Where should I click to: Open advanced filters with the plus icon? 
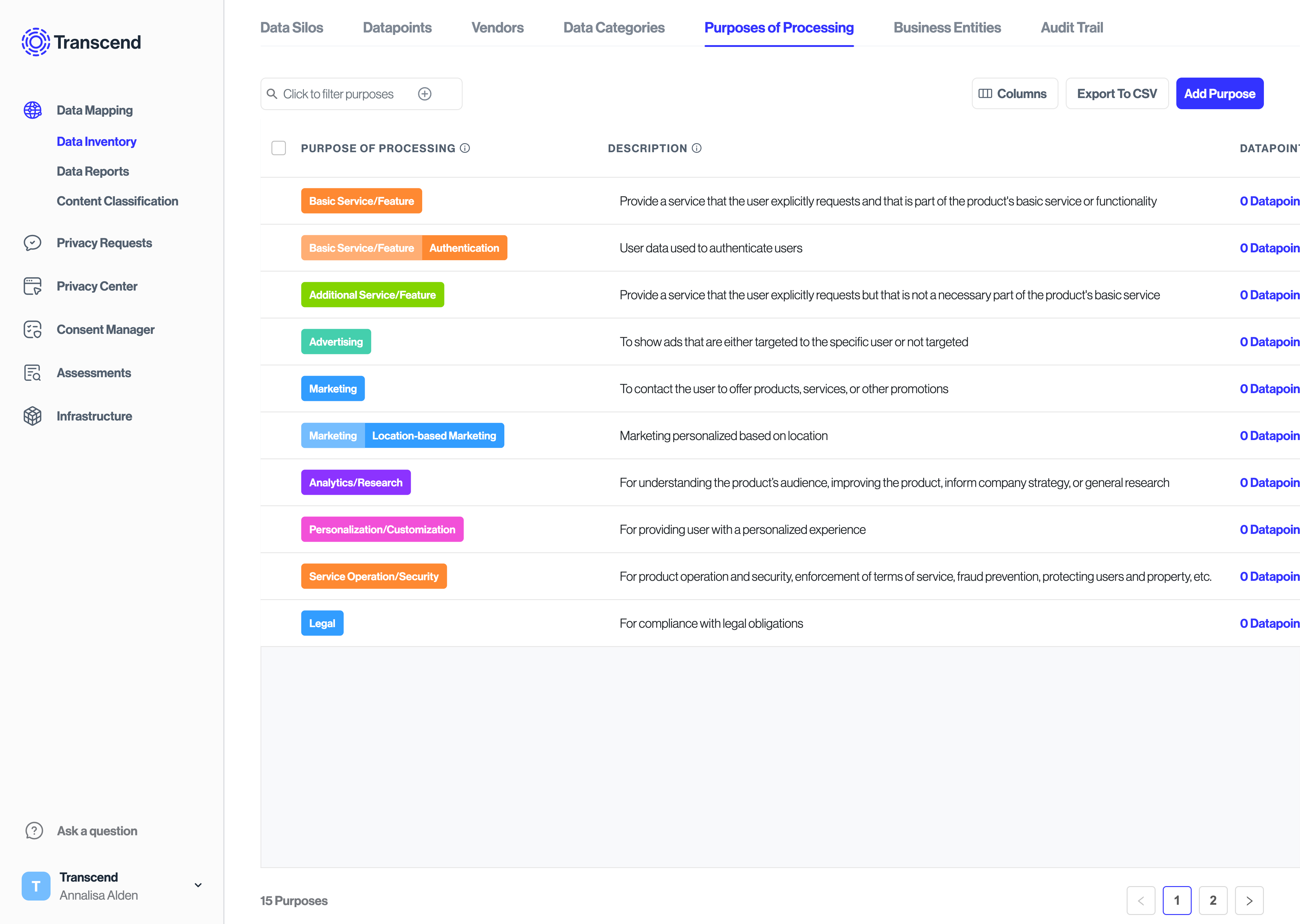(x=425, y=94)
